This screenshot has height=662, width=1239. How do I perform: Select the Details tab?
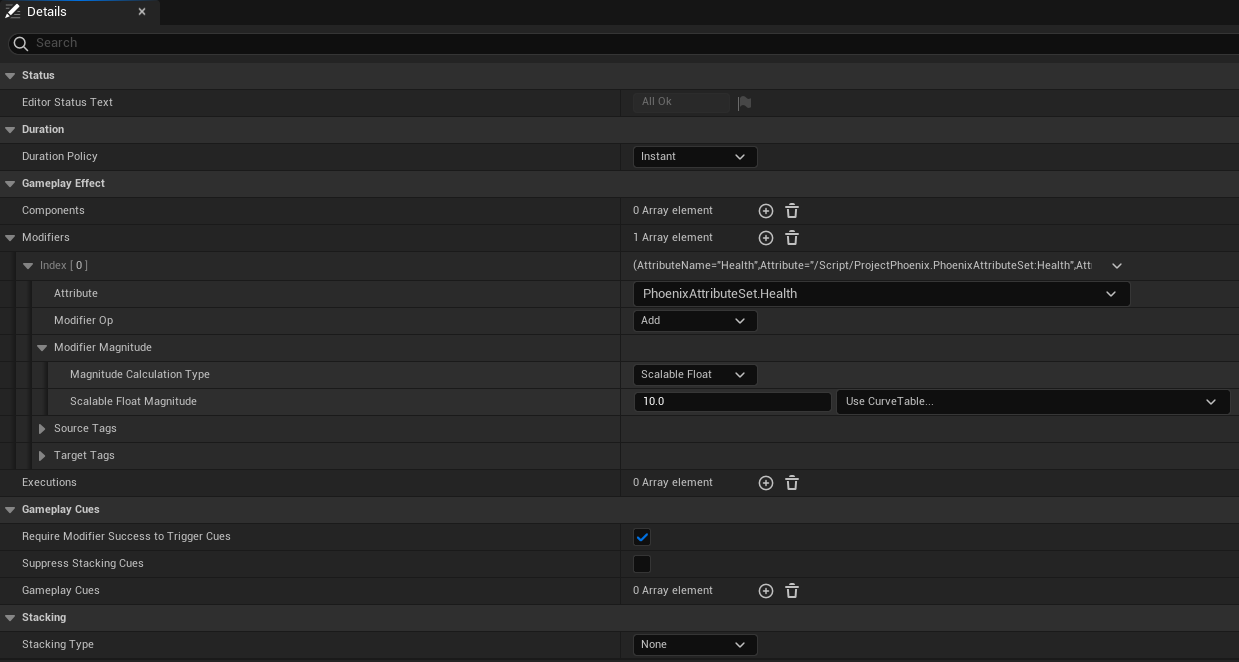[47, 12]
